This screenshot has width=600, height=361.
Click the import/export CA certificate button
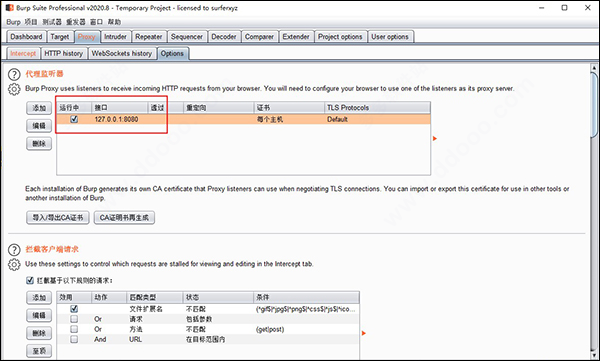coord(58,217)
